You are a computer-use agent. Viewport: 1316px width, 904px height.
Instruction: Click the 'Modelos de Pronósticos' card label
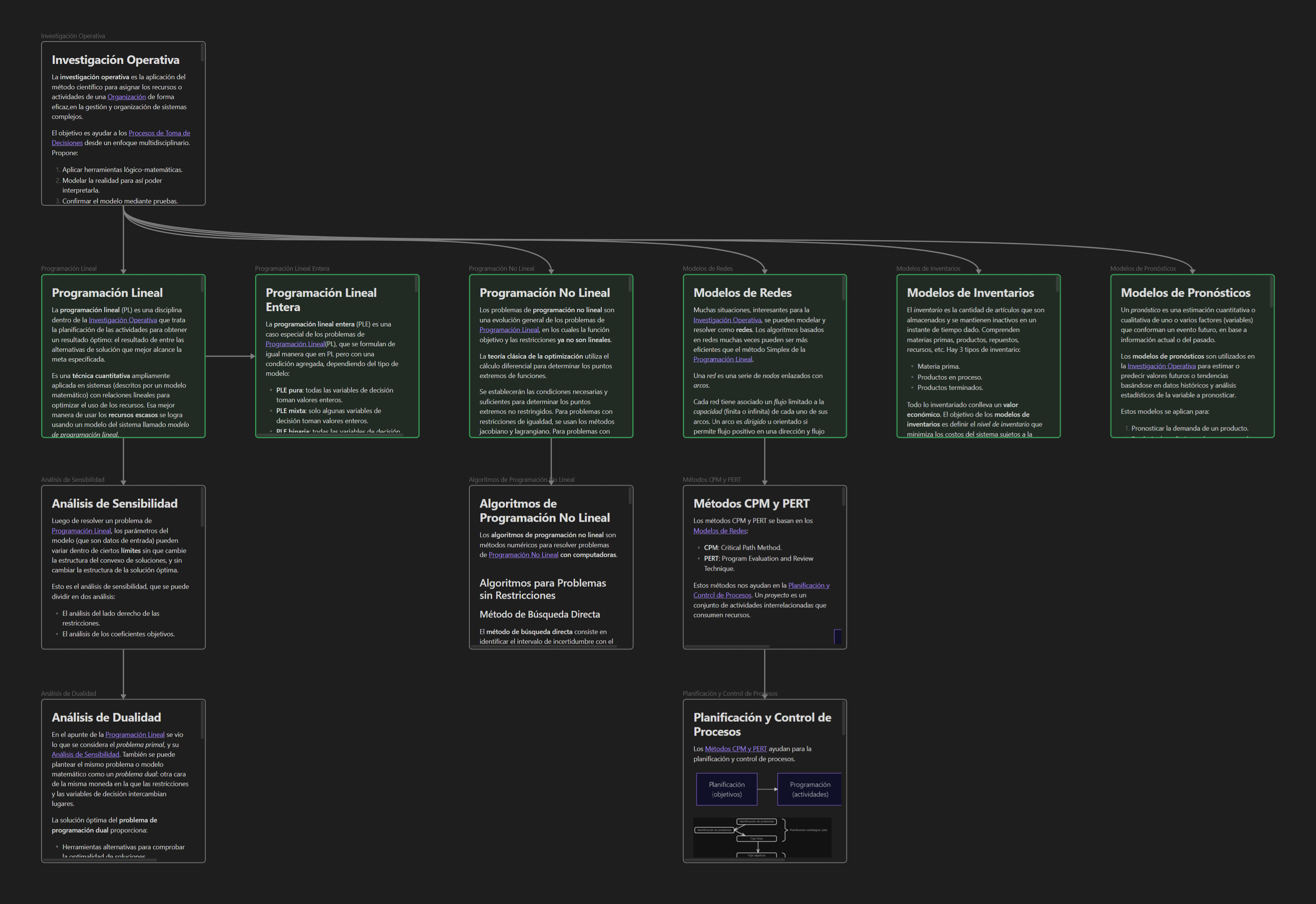(1143, 269)
